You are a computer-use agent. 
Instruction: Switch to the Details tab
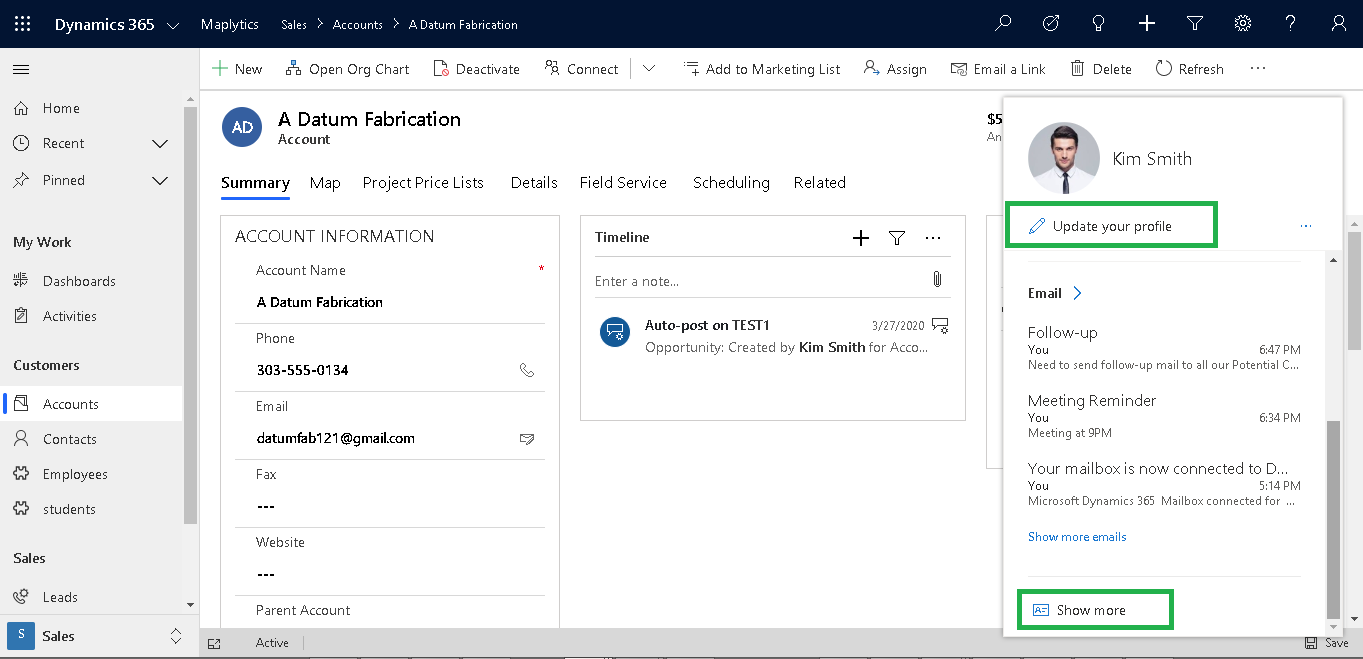click(x=534, y=182)
